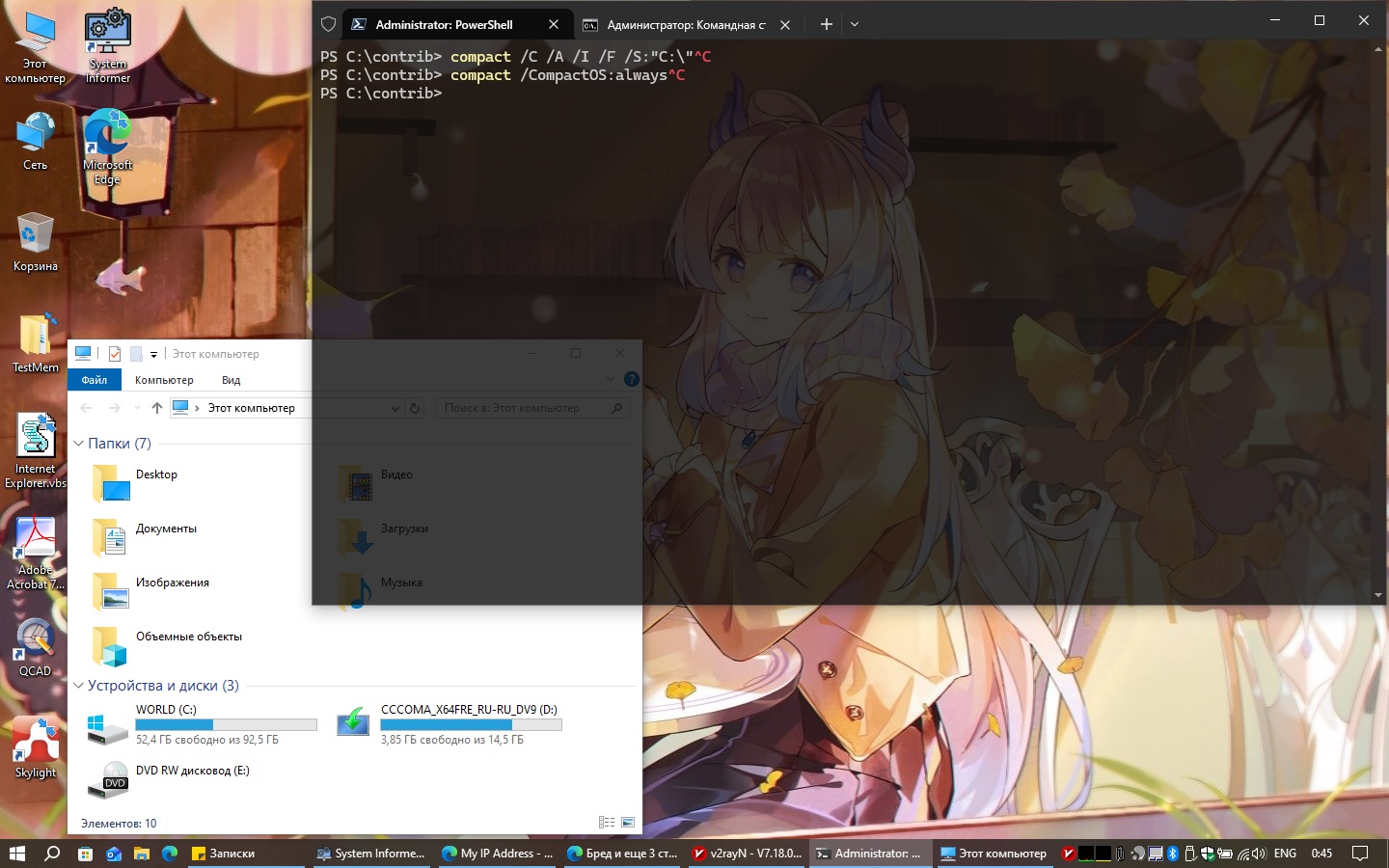The width and height of the screenshot is (1389, 868).
Task: Switch Explorer to details view
Action: (607, 823)
